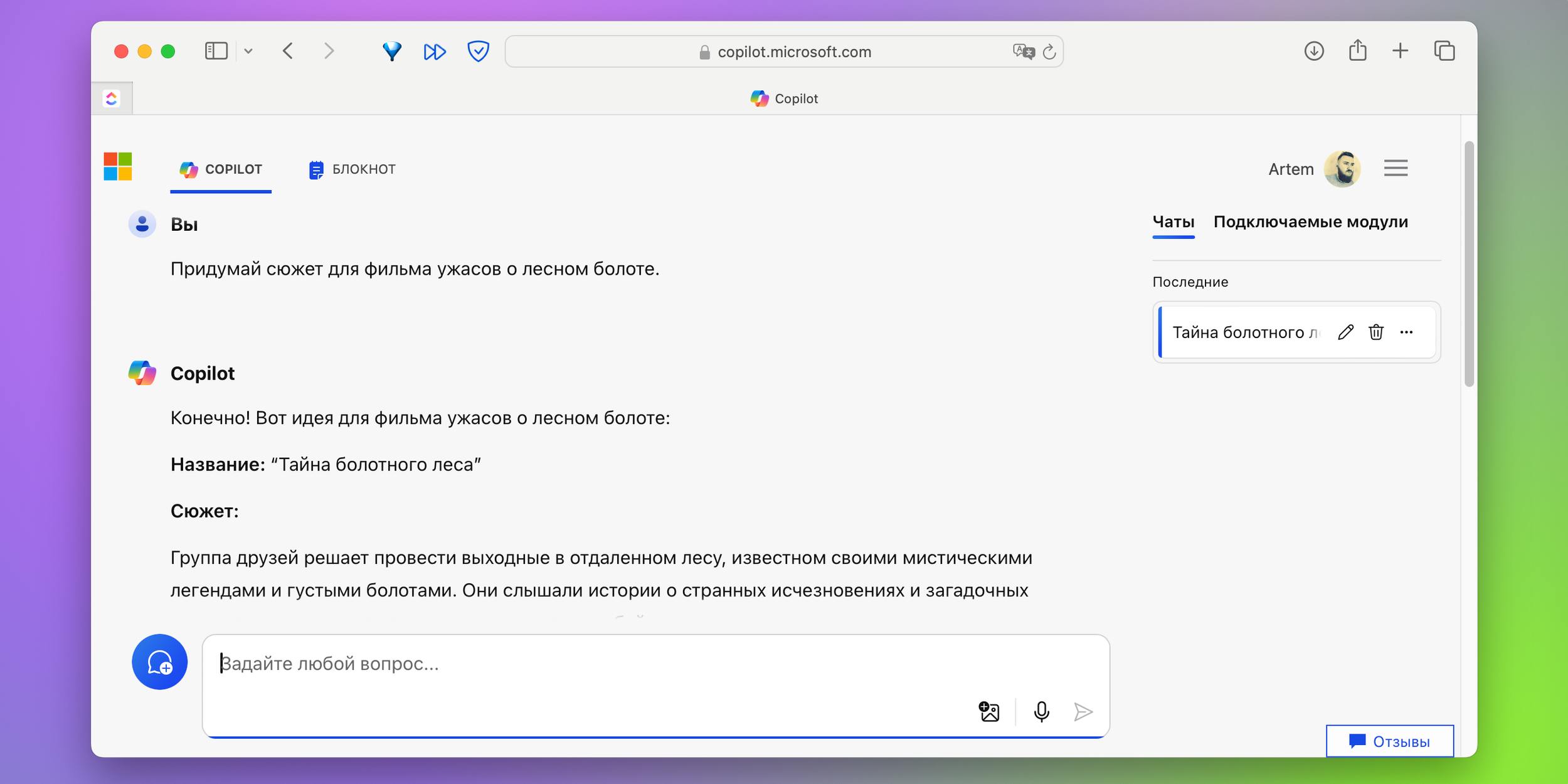Go back with the back arrow
This screenshot has height=784, width=1568.
pyautogui.click(x=288, y=51)
